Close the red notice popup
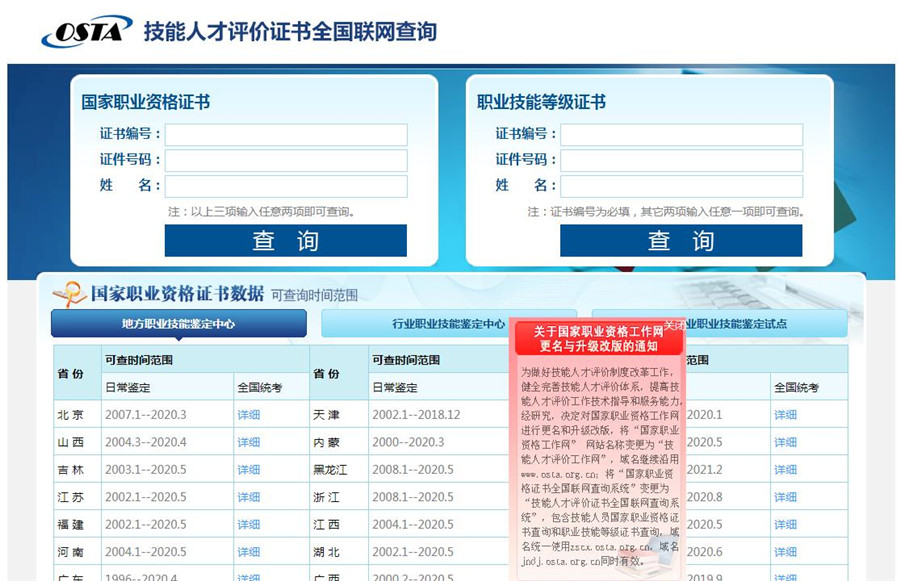This screenshot has width=900, height=581. (674, 326)
